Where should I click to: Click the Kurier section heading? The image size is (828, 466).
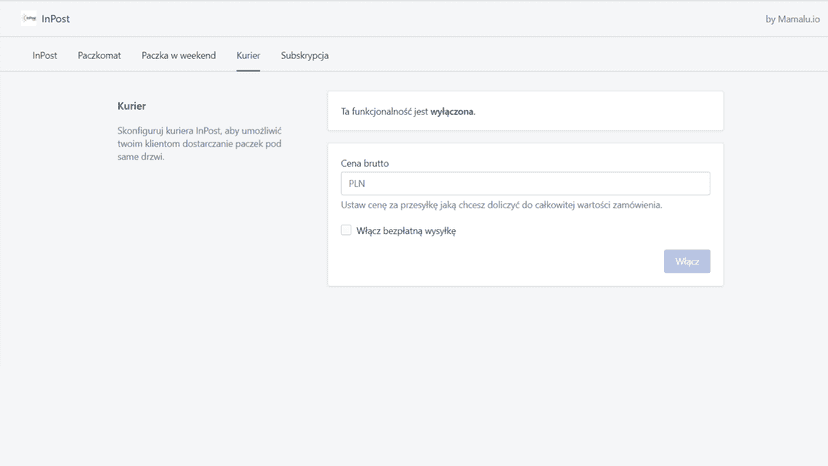pos(131,106)
